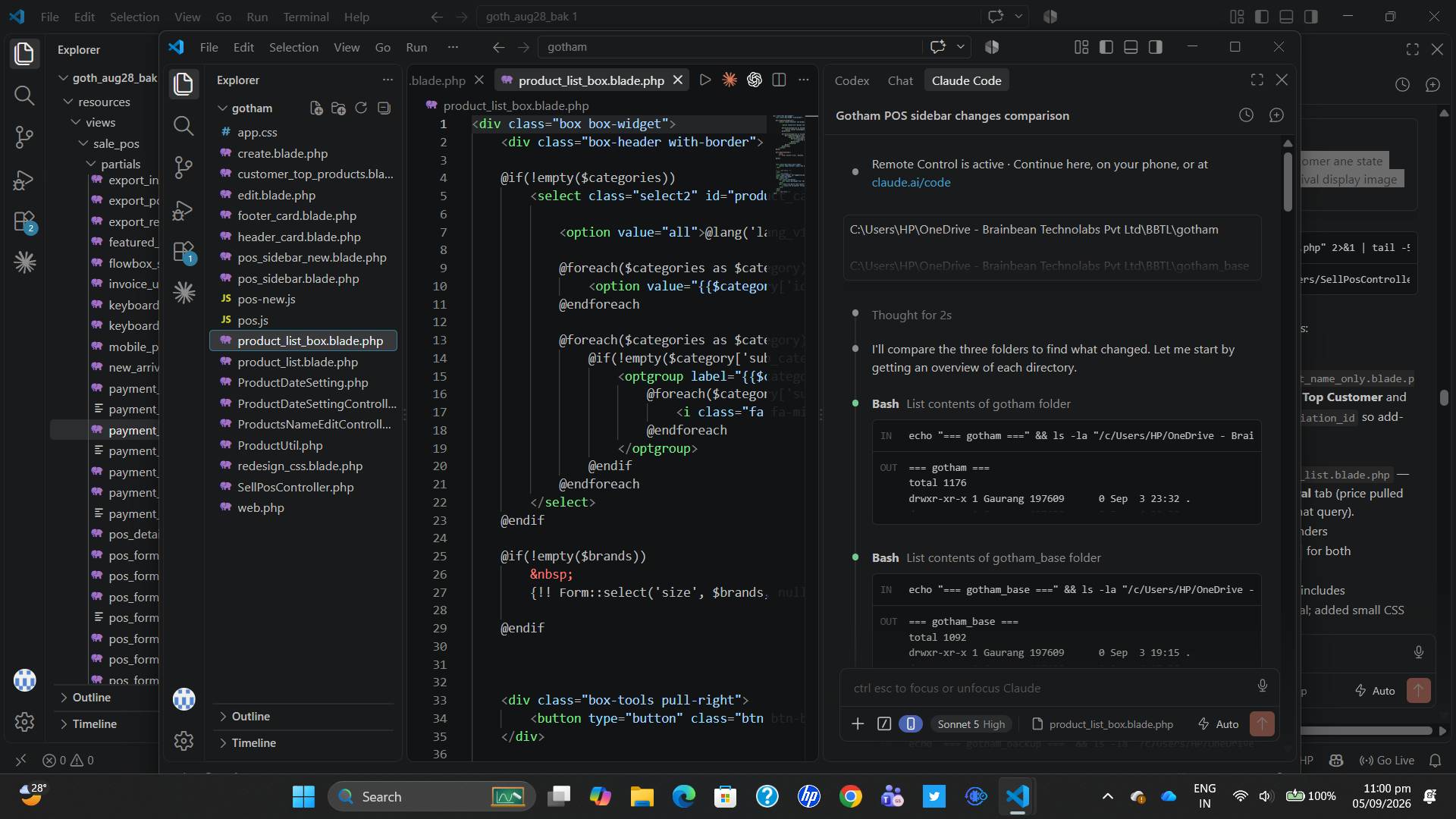Expand the Outline section in gotham explorer
Image resolution: width=1456 pixels, height=819 pixels.
(x=250, y=716)
